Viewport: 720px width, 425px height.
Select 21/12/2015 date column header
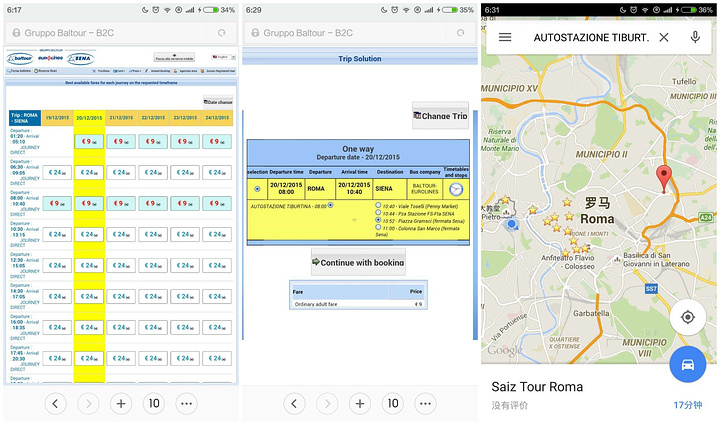(121, 118)
